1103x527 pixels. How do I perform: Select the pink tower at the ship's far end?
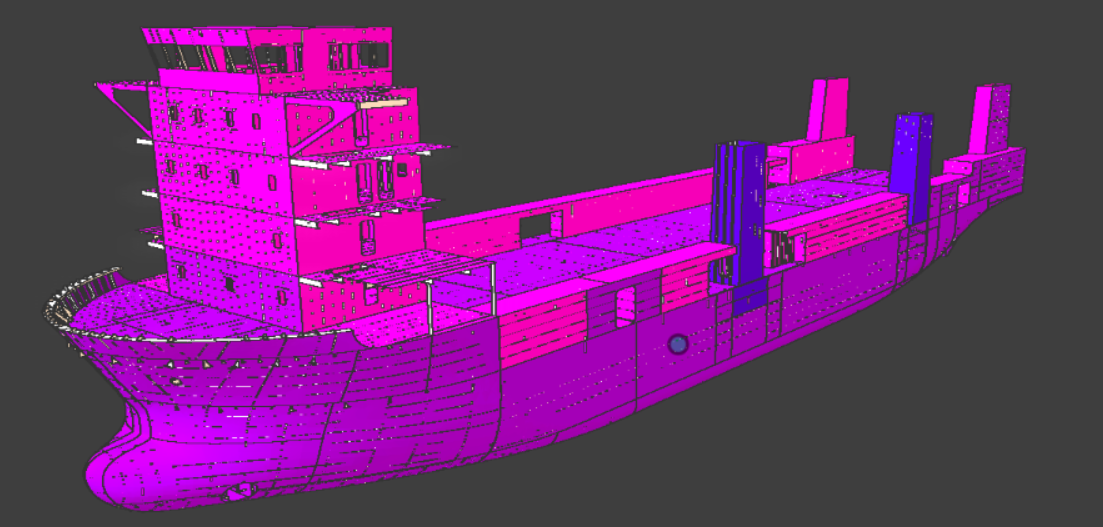point(989,118)
